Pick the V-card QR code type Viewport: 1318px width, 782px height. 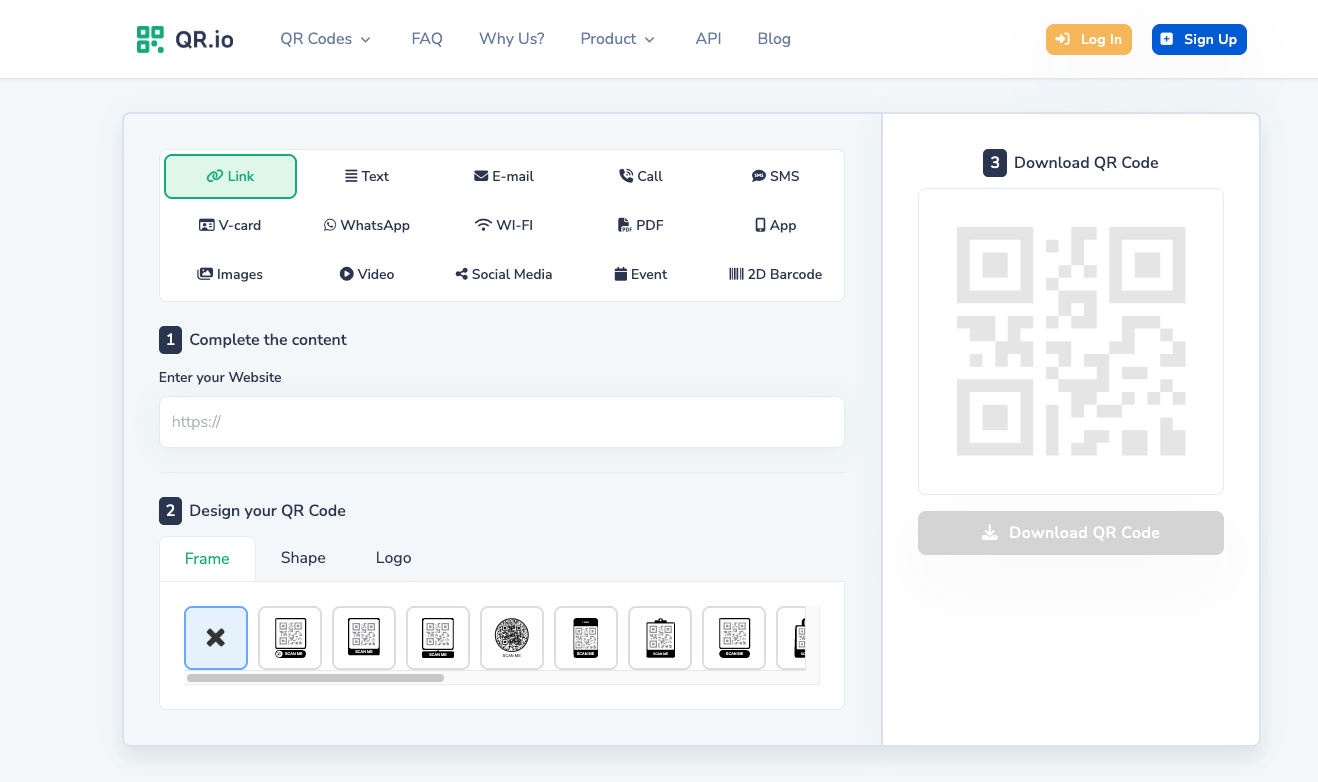coord(230,225)
